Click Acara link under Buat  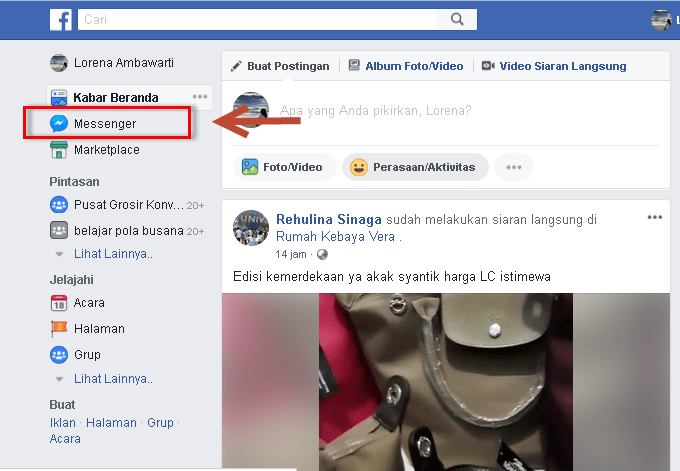(x=65, y=439)
